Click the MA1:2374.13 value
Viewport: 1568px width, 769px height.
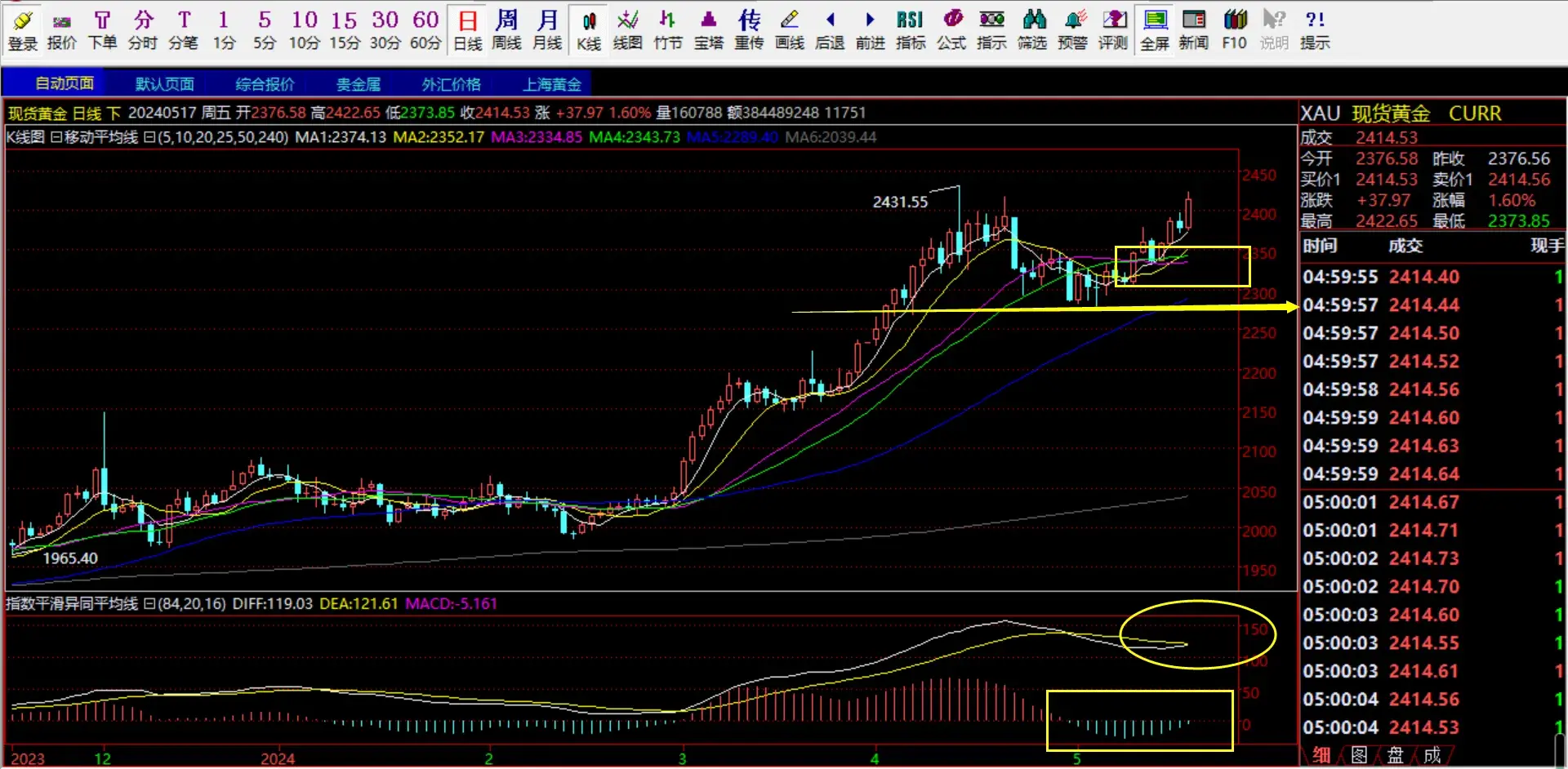341,137
